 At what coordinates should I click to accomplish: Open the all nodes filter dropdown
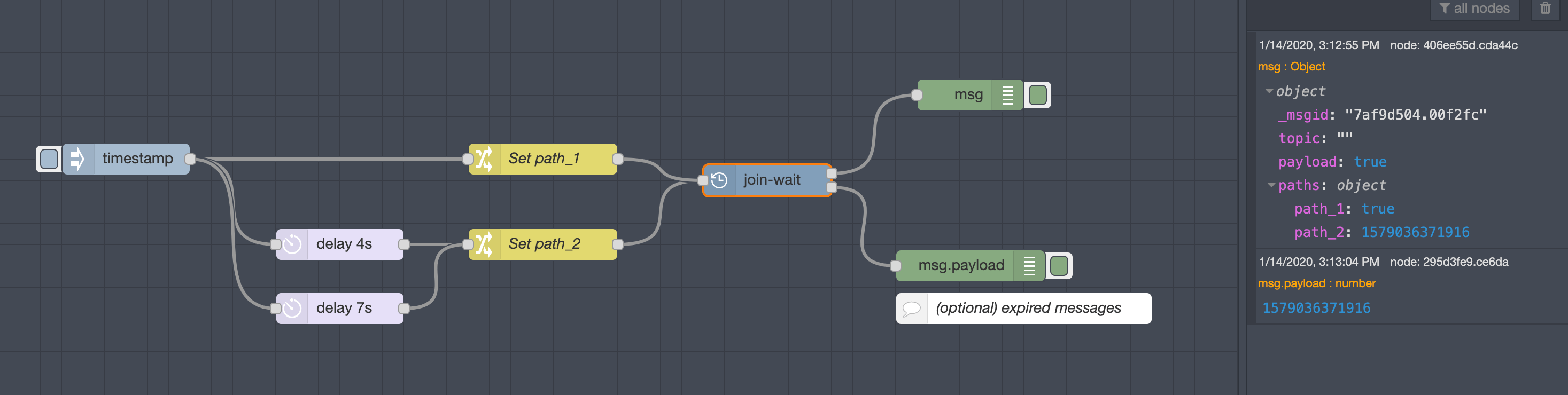(x=1474, y=9)
